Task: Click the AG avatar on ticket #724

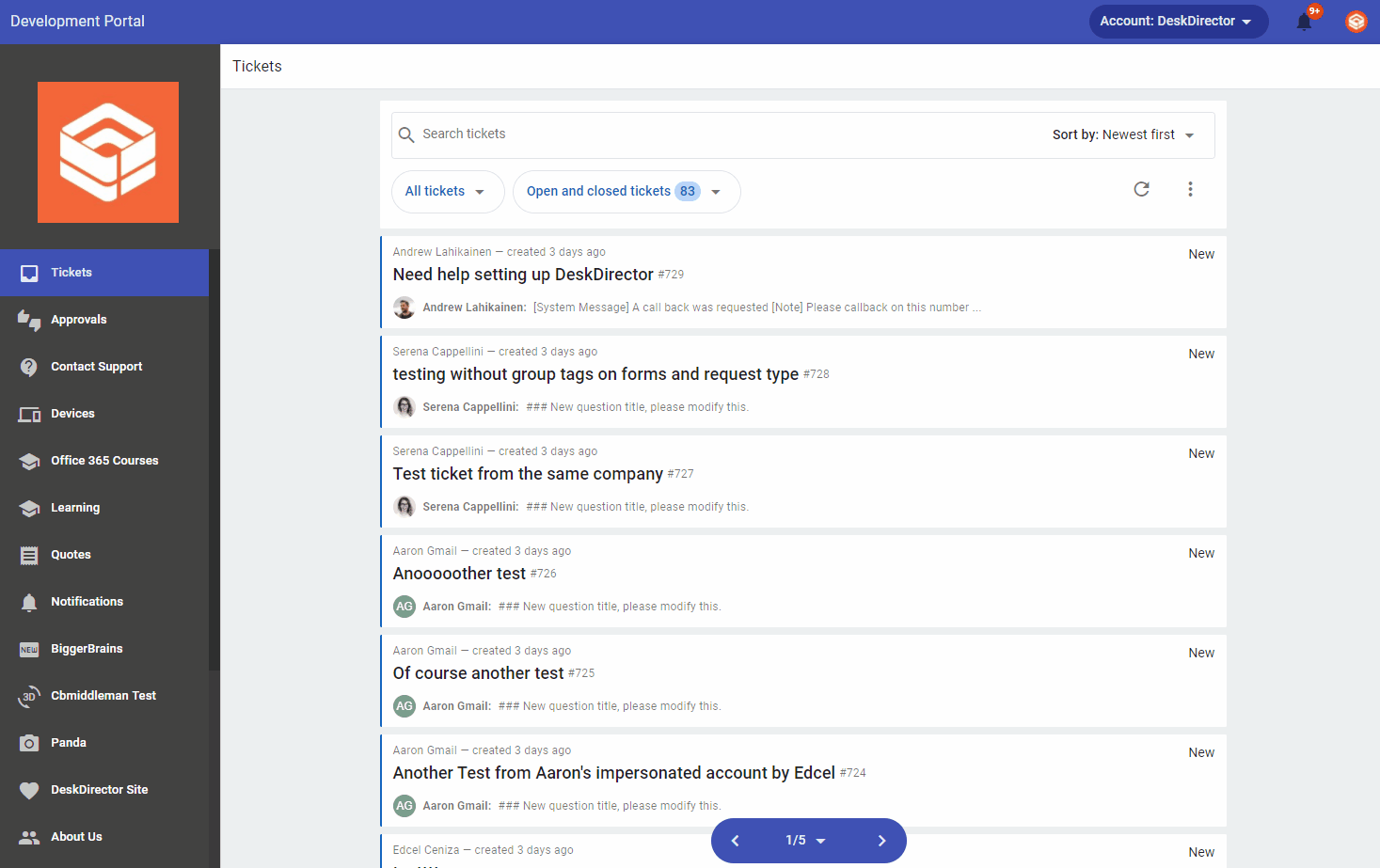Action: click(404, 806)
